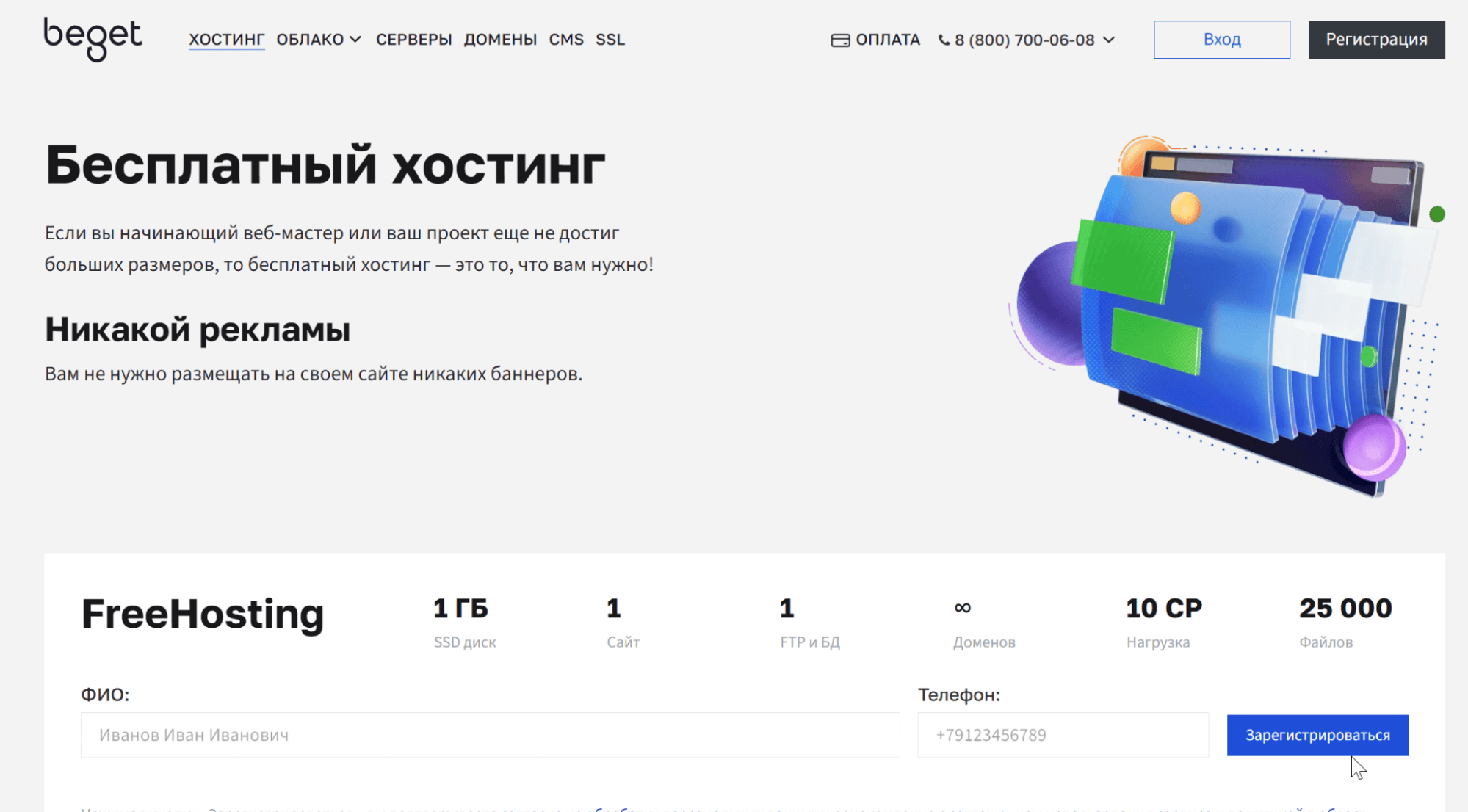Click the "Нагрузка" label
Viewport: 1468px width, 812px height.
pos(1158,642)
